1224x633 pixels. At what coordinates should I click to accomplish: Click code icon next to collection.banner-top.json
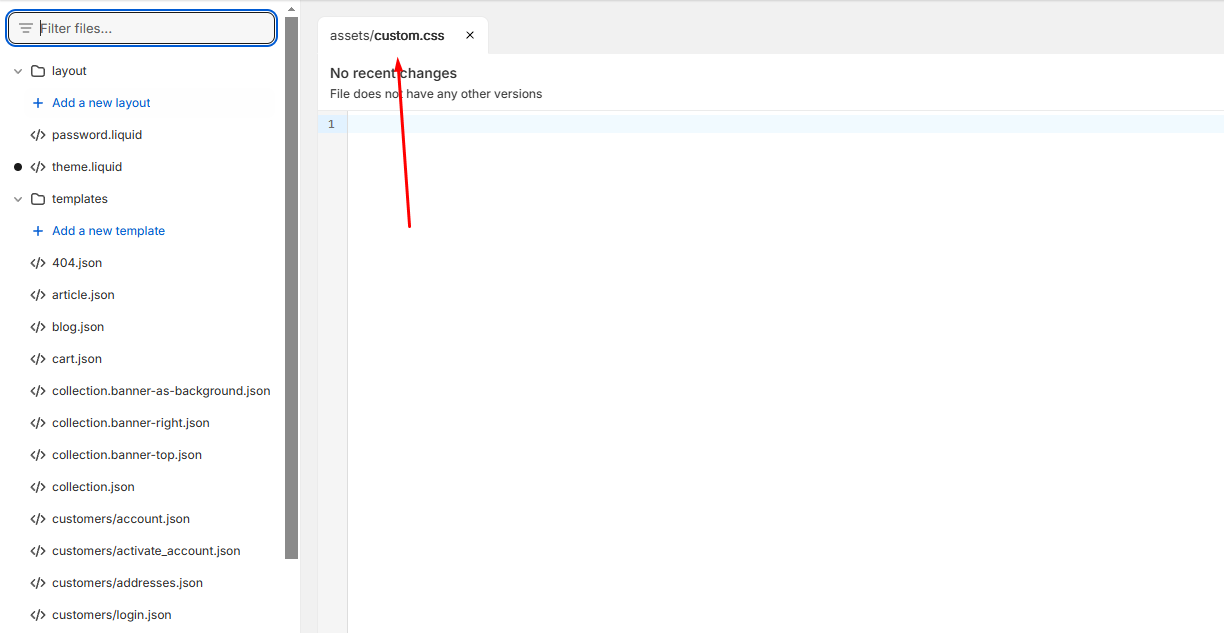(38, 455)
